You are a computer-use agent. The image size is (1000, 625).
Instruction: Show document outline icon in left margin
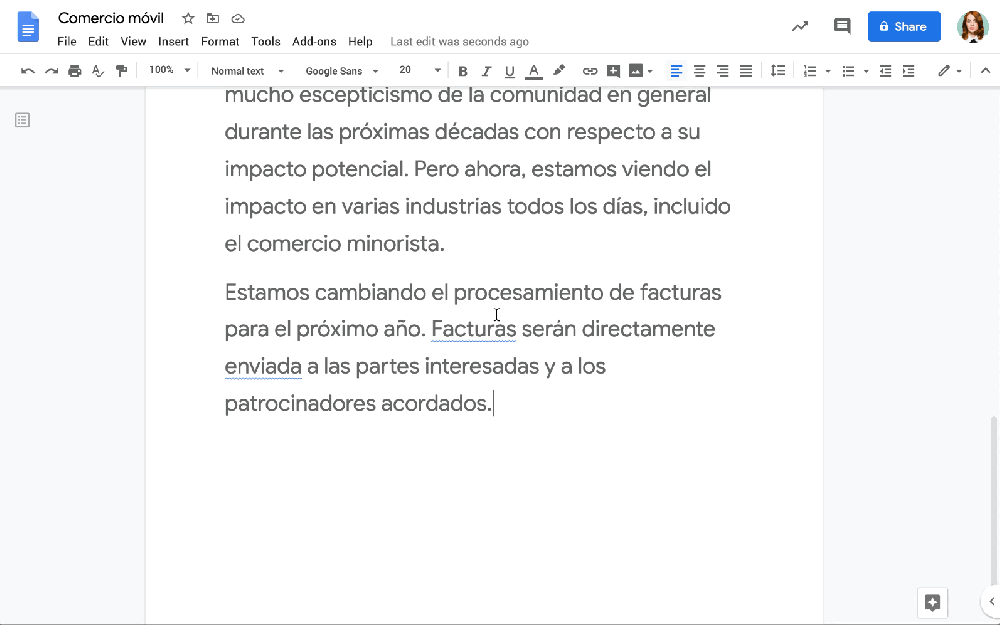click(22, 120)
